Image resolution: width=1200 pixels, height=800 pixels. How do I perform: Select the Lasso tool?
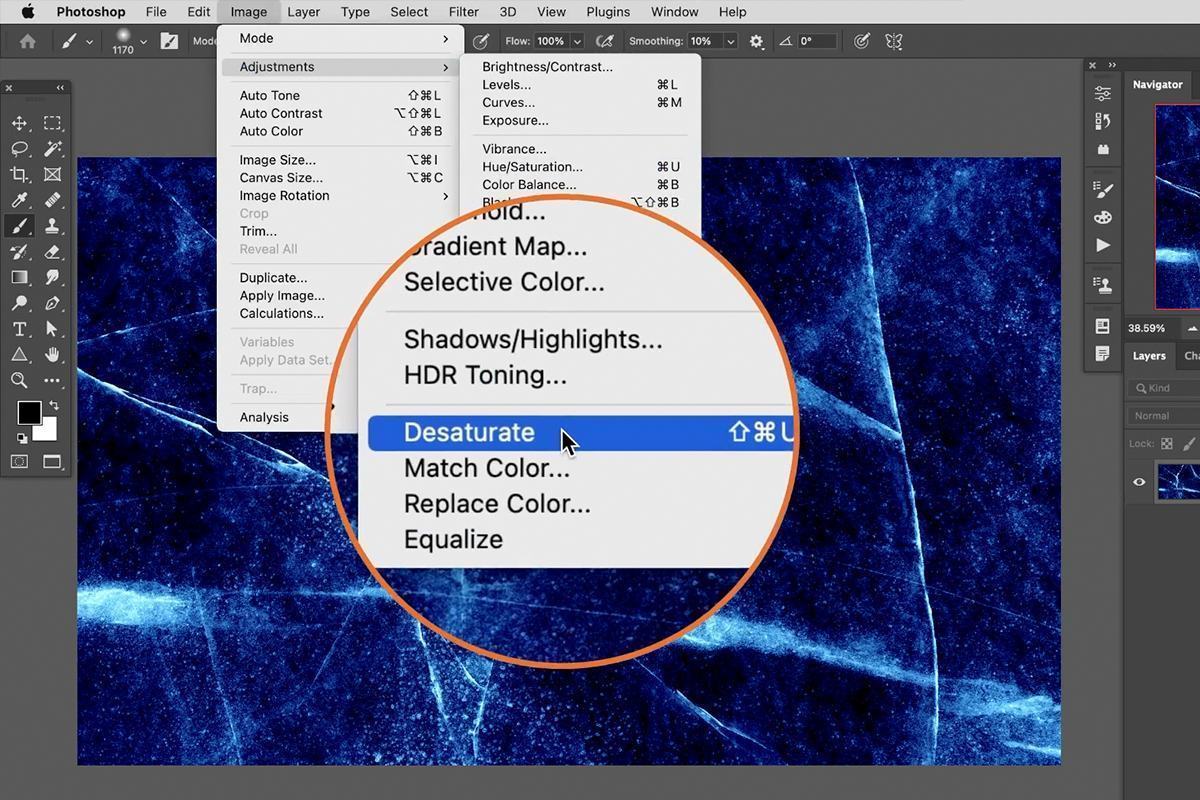click(19, 149)
